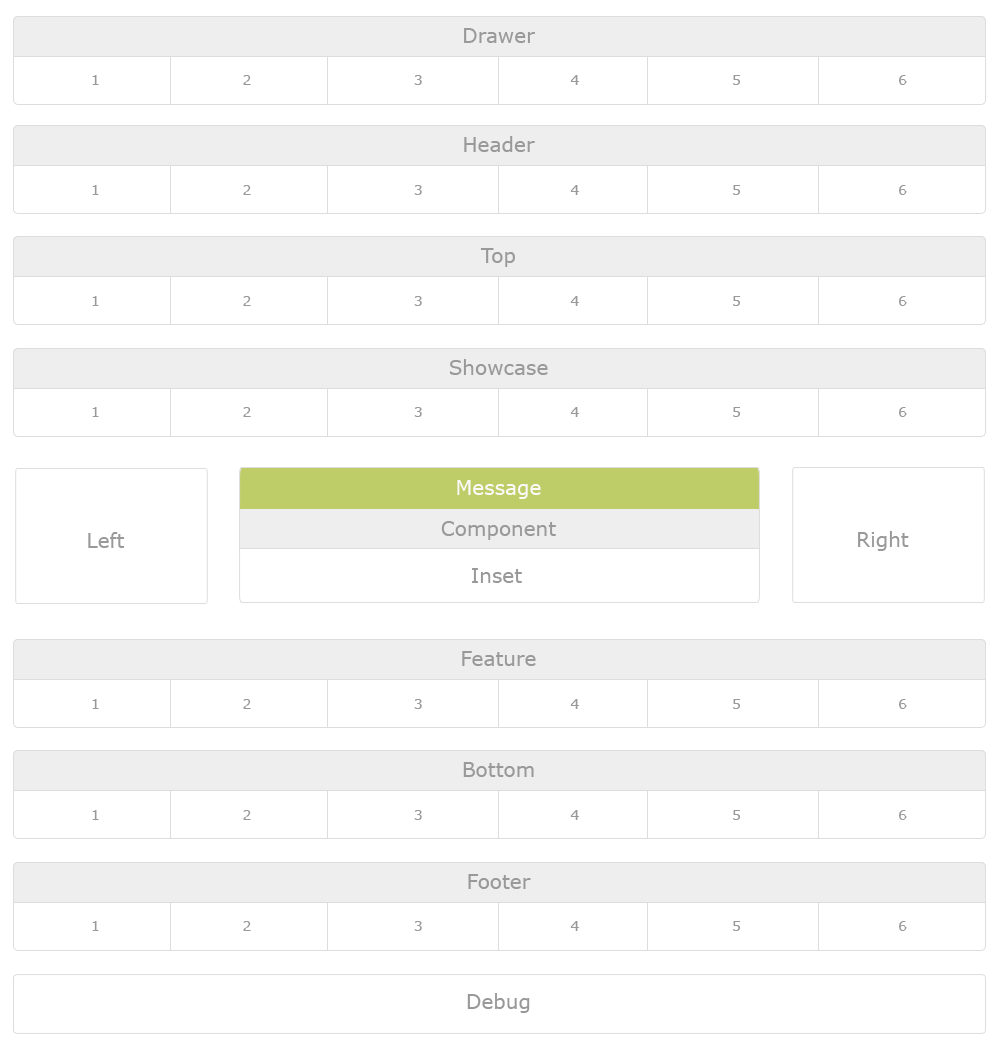Select the Header section title bar
The width and height of the screenshot is (1000, 1056).
click(x=498, y=146)
